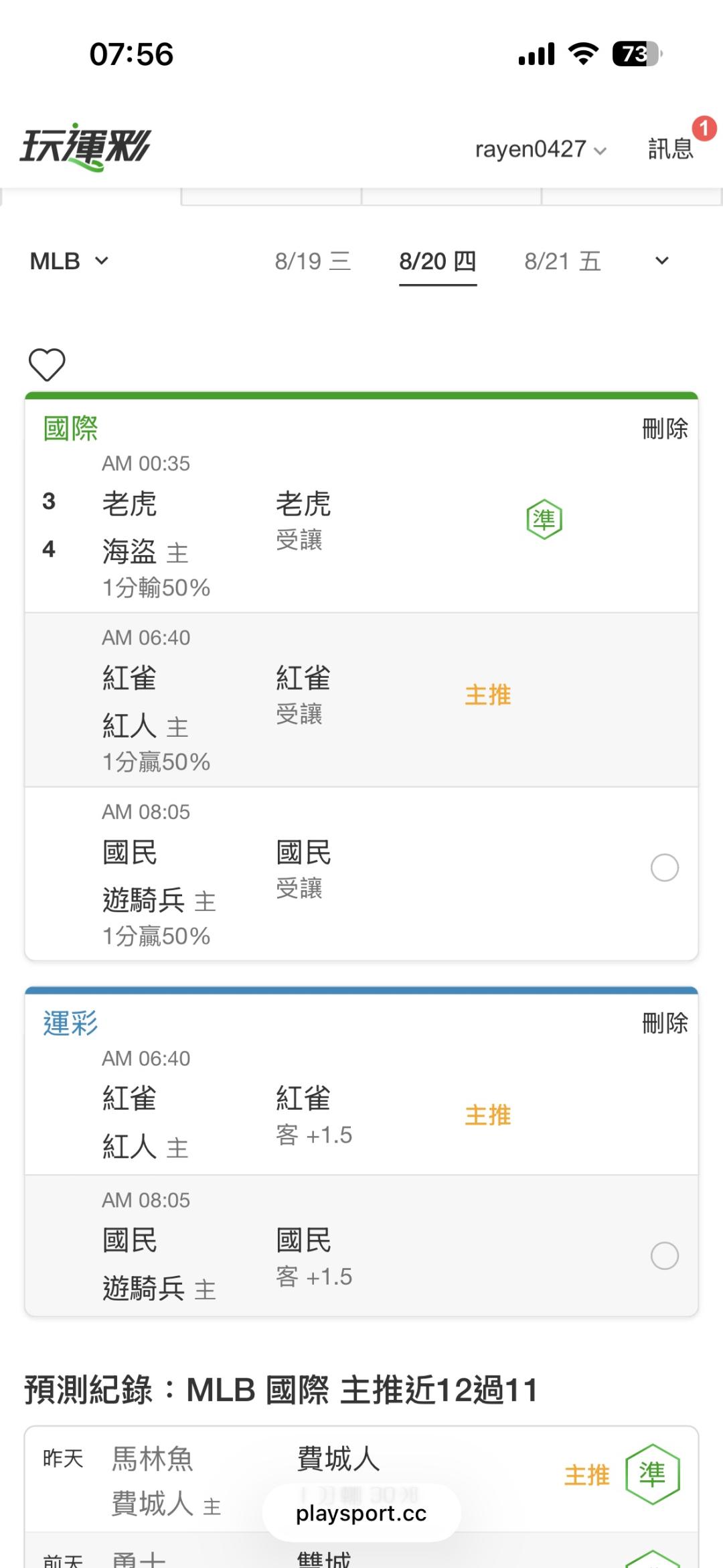Tap the 準 hexagon in the 費城人 record
Screen dimensions: 723x1568
653,1474
